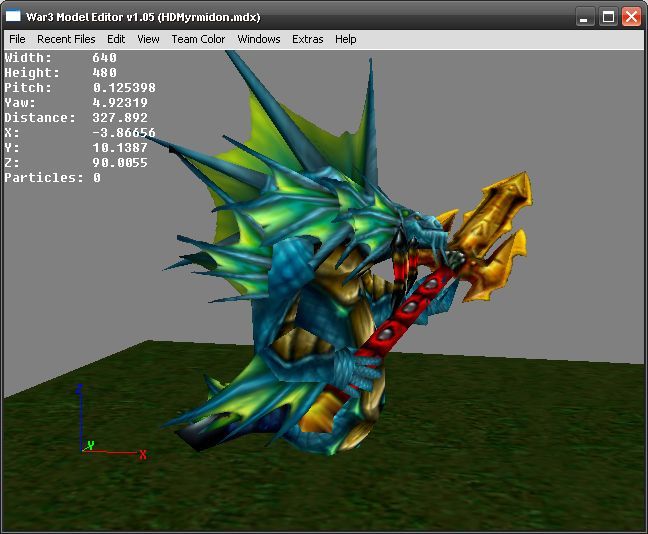Image resolution: width=648 pixels, height=534 pixels.
Task: Click the Pitch value 0.125398
Action: point(124,88)
